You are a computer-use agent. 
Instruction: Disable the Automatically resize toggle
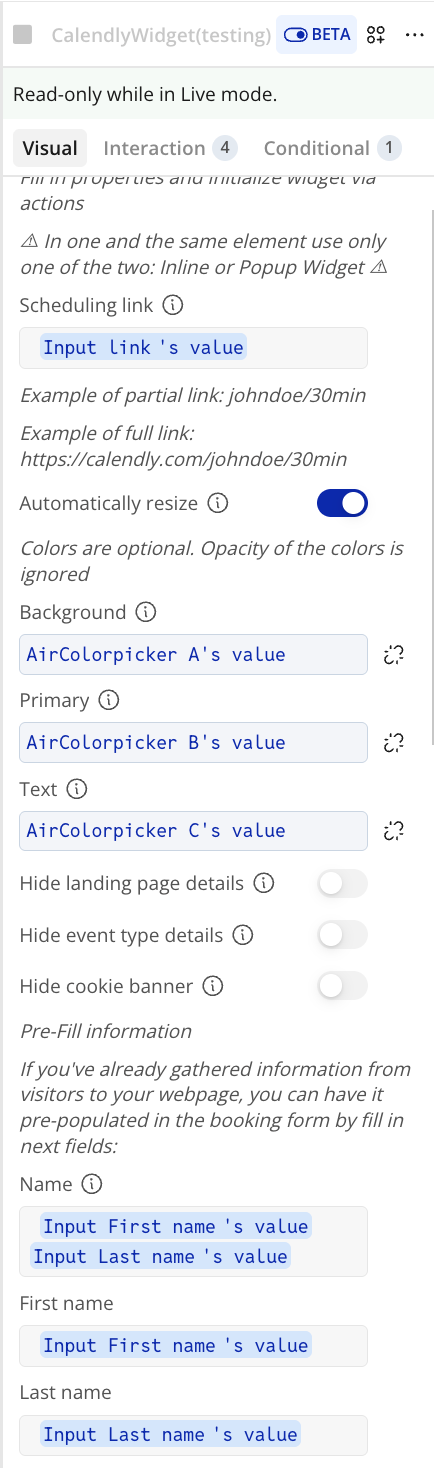click(342, 504)
